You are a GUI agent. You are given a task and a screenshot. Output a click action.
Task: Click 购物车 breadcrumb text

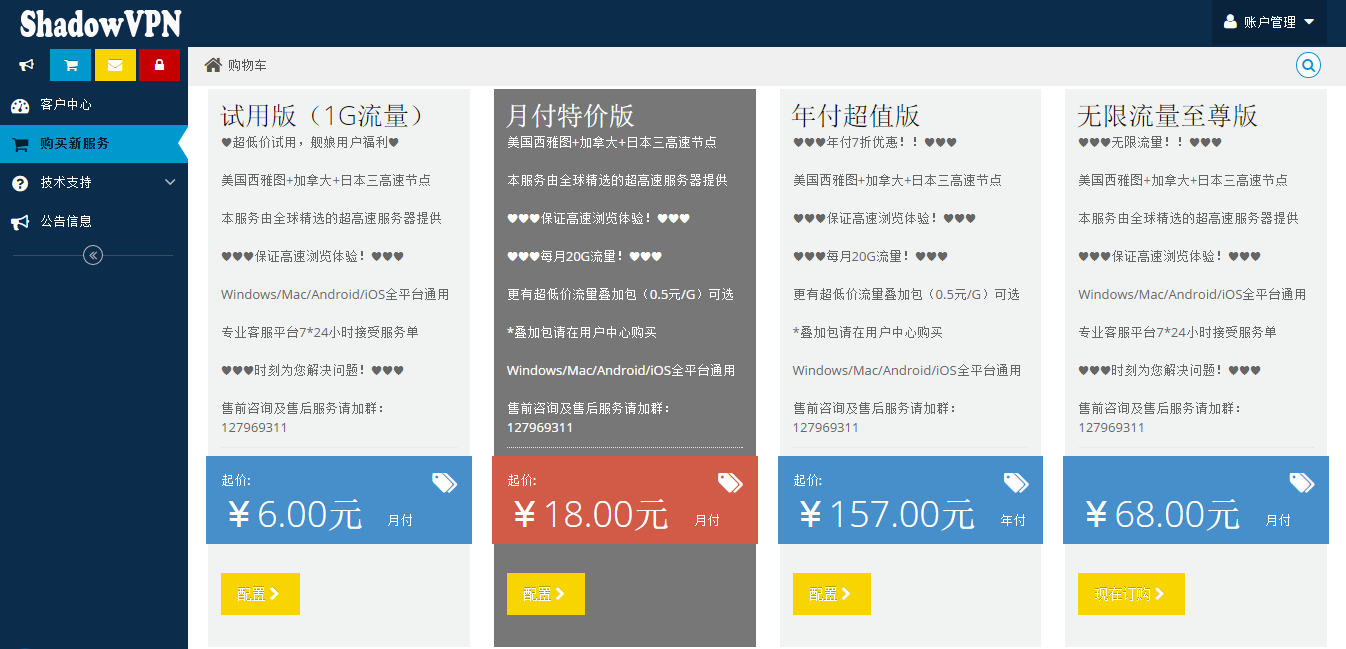coord(247,65)
